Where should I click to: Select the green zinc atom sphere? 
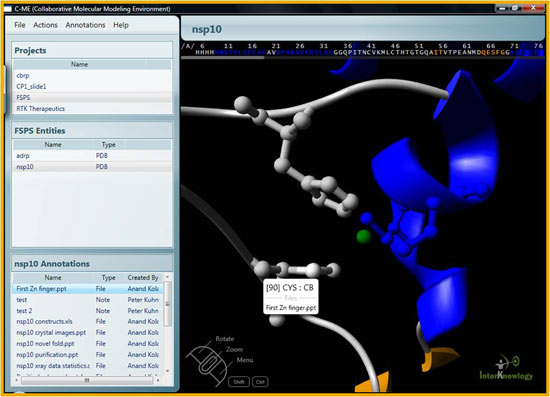(x=363, y=236)
